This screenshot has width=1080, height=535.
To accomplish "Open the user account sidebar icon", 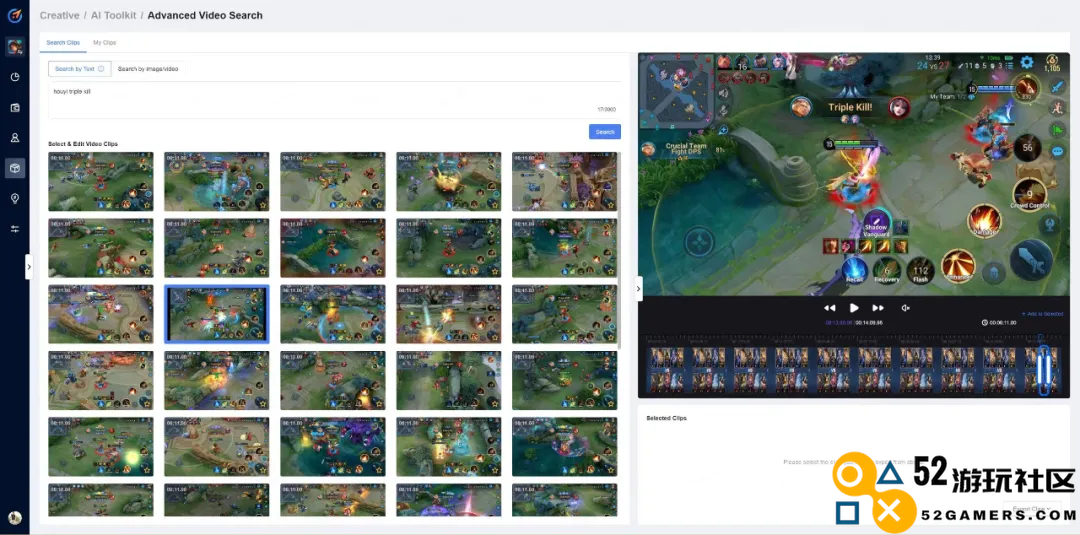I will (15, 138).
